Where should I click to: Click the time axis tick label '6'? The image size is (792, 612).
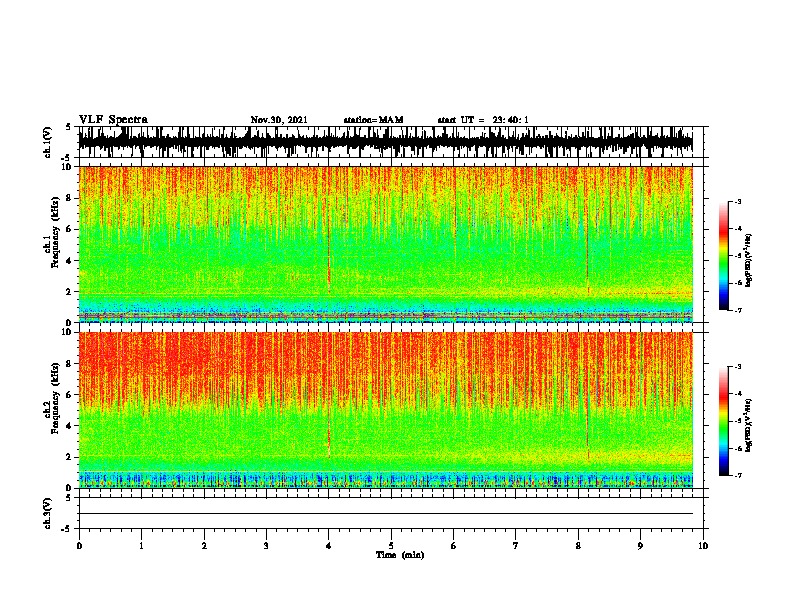(453, 546)
